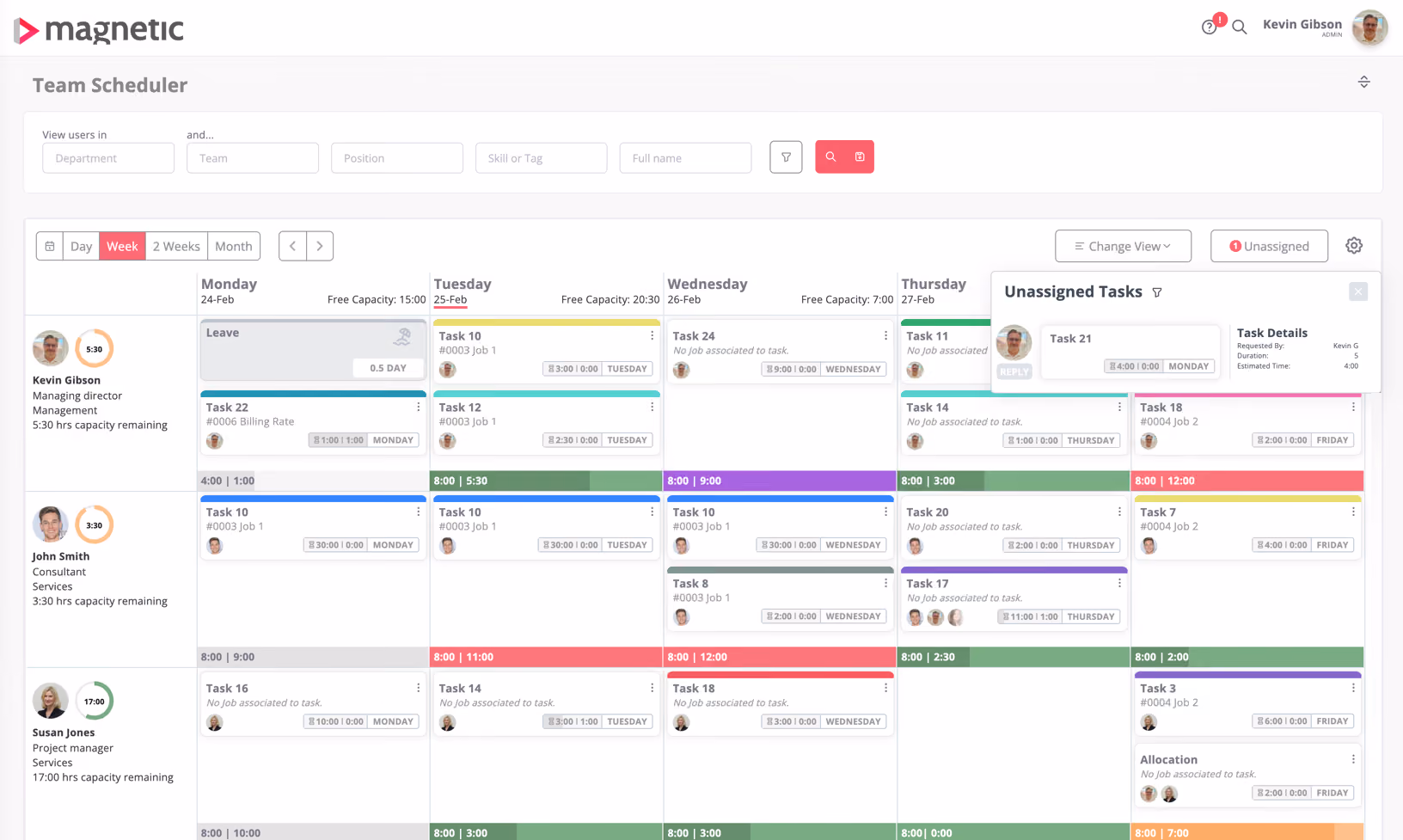This screenshot has height=840, width=1403.
Task: Click the Magnetic logo
Action: 99,30
